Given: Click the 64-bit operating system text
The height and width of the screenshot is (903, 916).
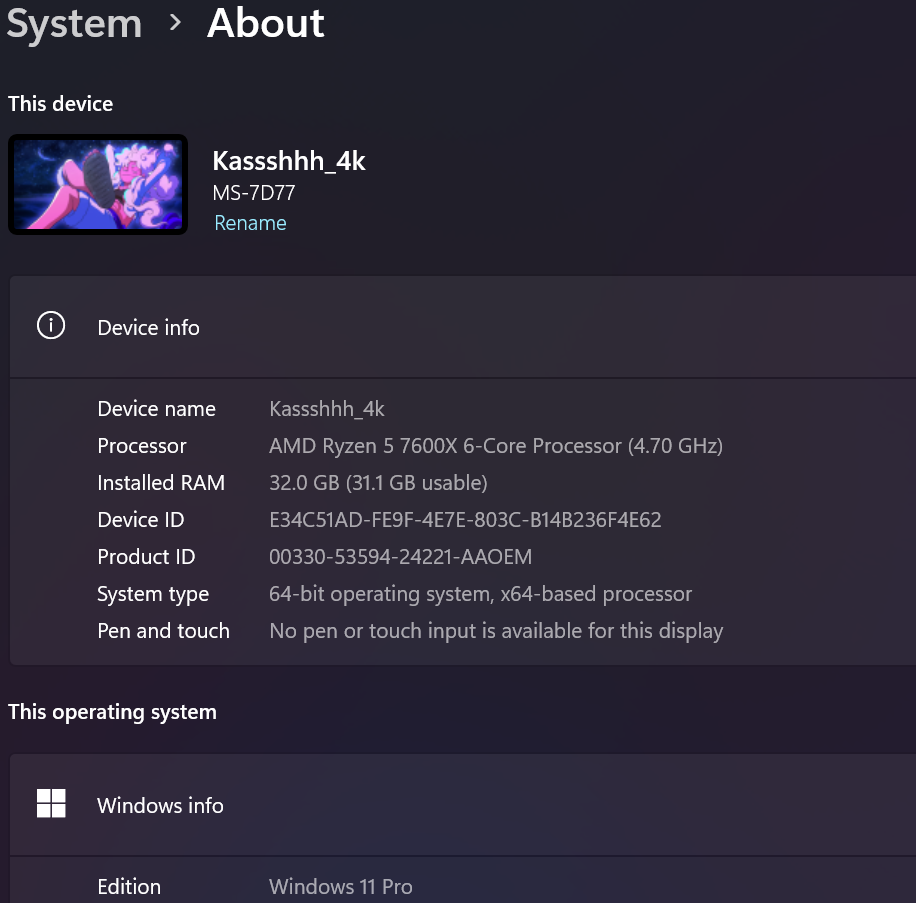Looking at the screenshot, I should coord(480,594).
